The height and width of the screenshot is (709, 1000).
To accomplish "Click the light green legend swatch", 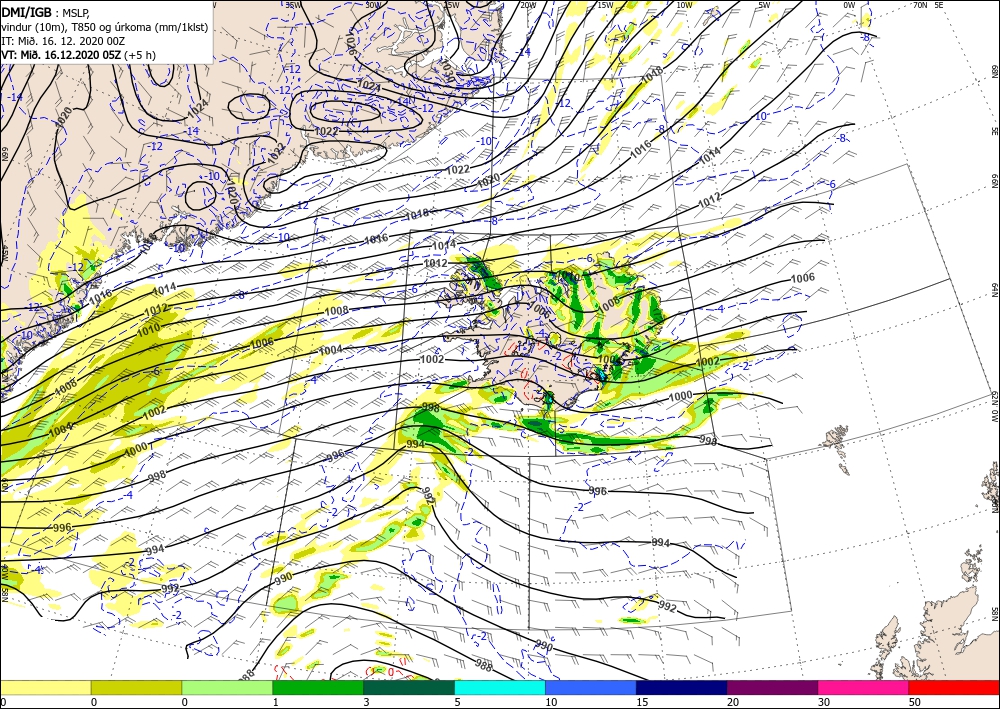I will (227, 687).
